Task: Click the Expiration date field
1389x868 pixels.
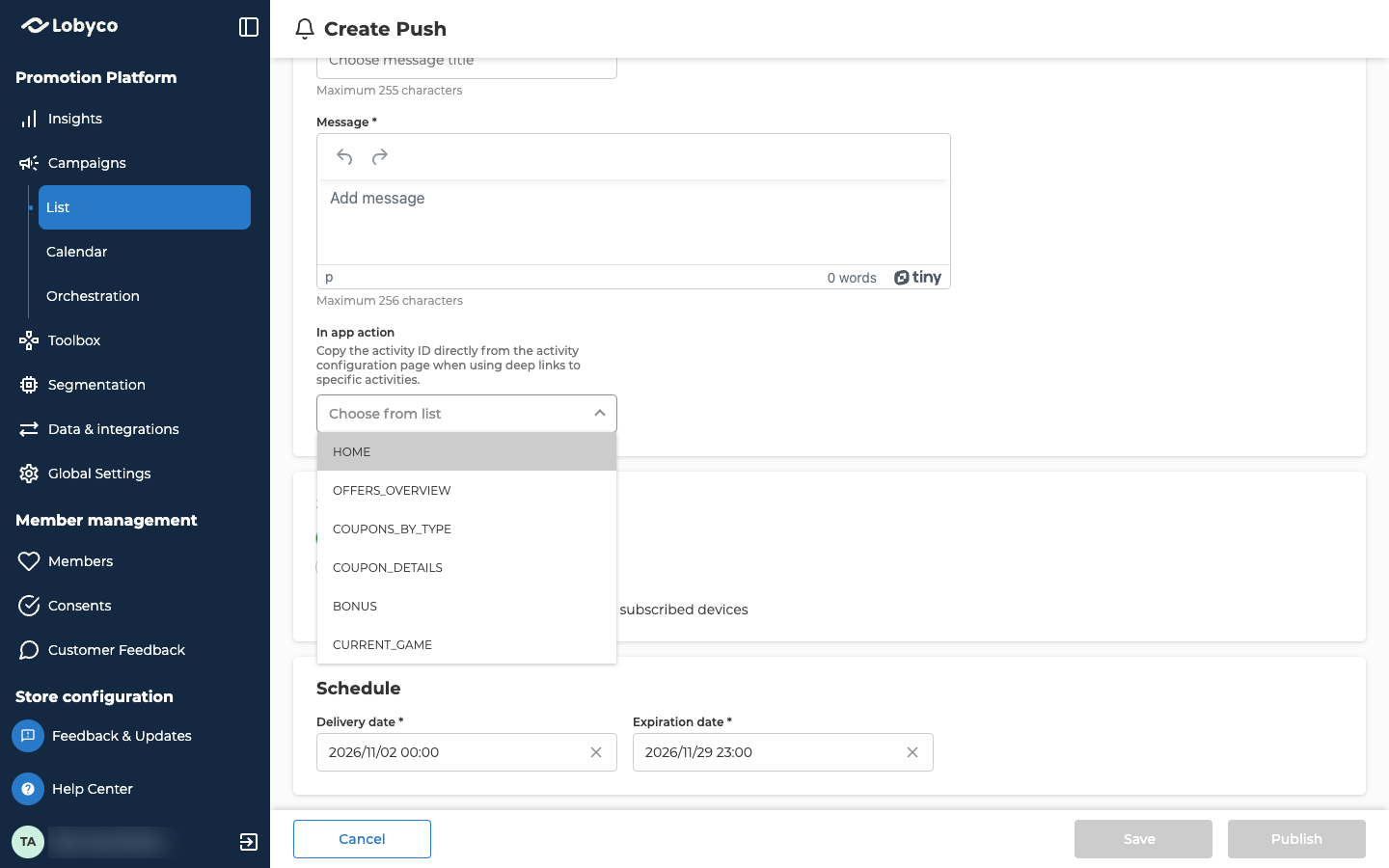Action: [783, 752]
